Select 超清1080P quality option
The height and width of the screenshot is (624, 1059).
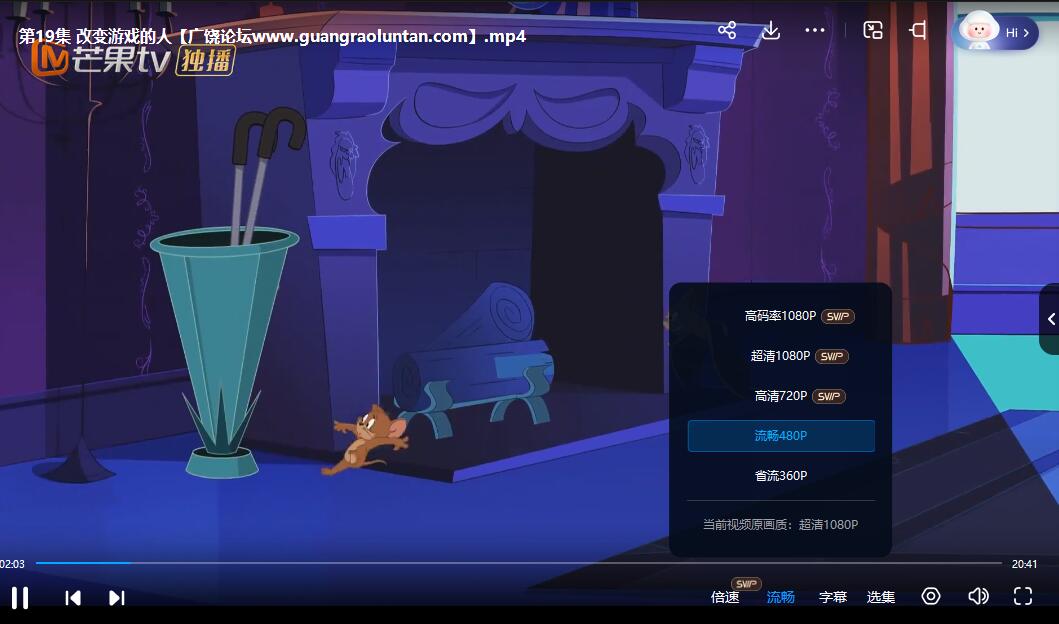pyautogui.click(x=781, y=356)
